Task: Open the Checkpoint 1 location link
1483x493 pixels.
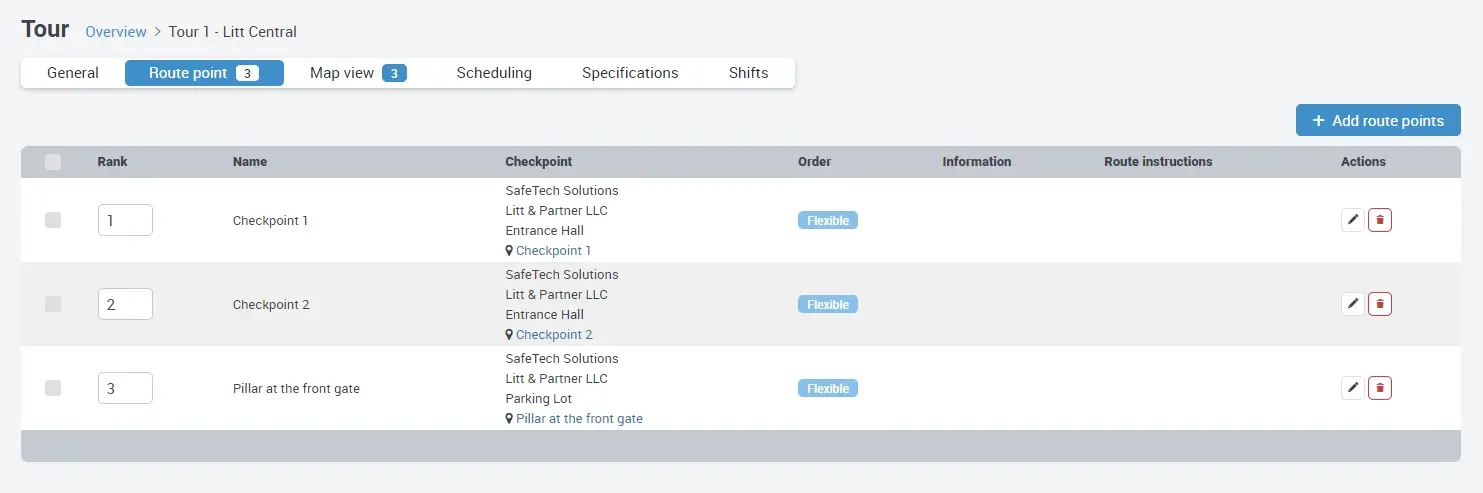Action: (553, 251)
